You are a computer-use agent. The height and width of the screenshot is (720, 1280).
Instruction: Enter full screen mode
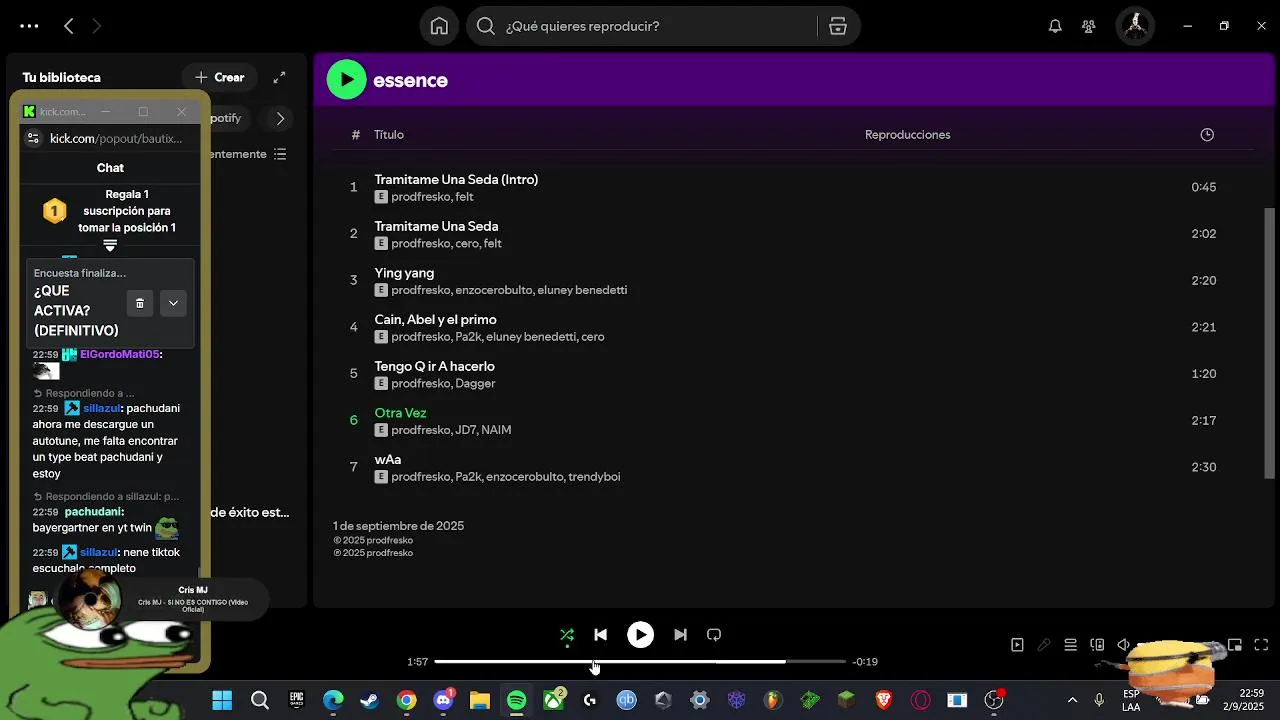(1262, 645)
